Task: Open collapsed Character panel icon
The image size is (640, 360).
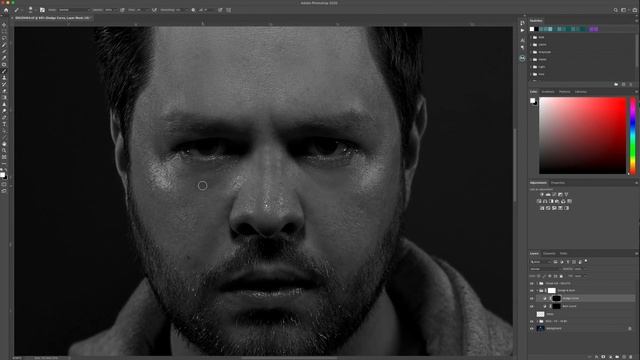Action: pos(522,40)
